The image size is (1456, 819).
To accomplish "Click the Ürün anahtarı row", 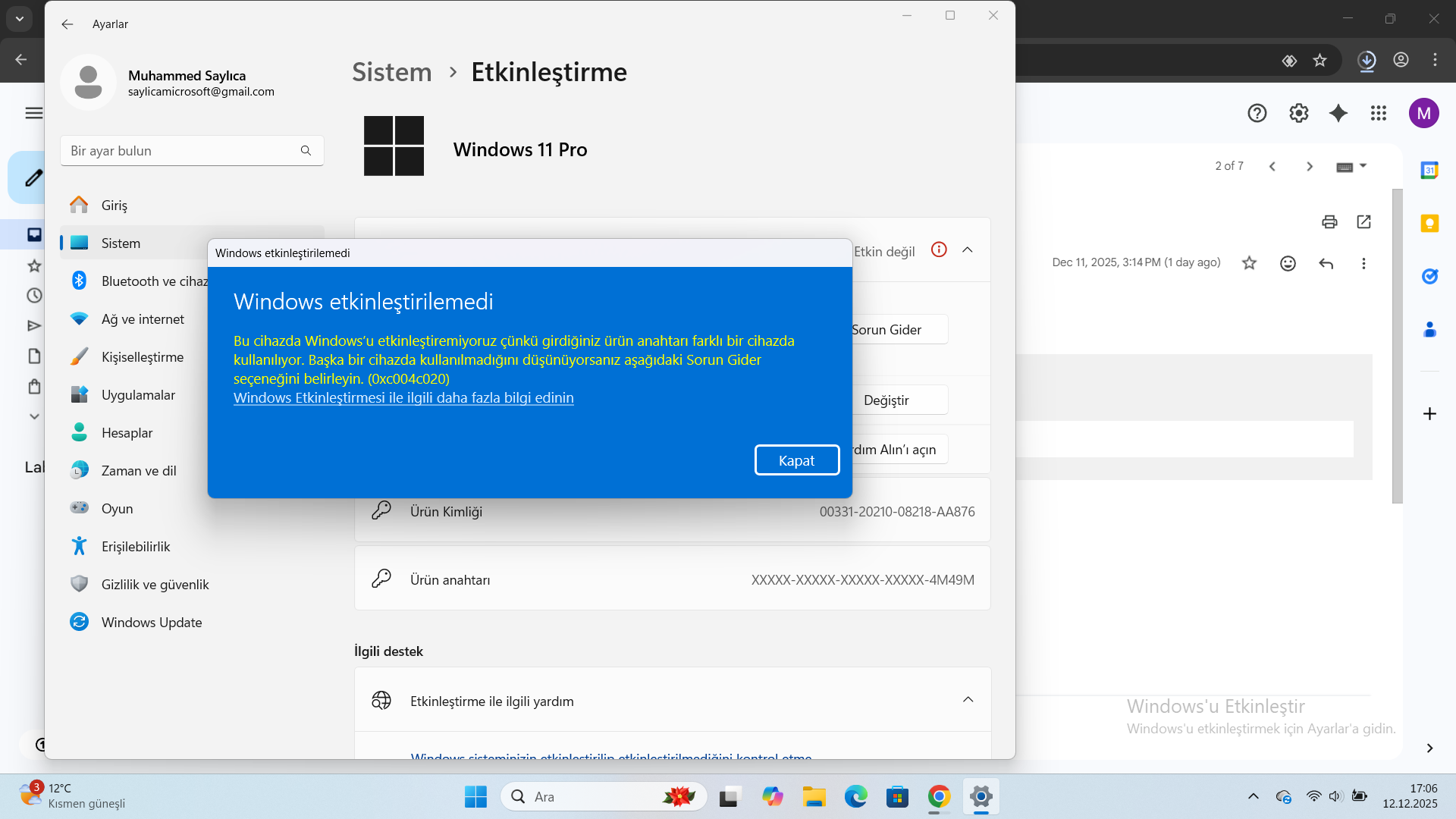I will click(x=673, y=579).
